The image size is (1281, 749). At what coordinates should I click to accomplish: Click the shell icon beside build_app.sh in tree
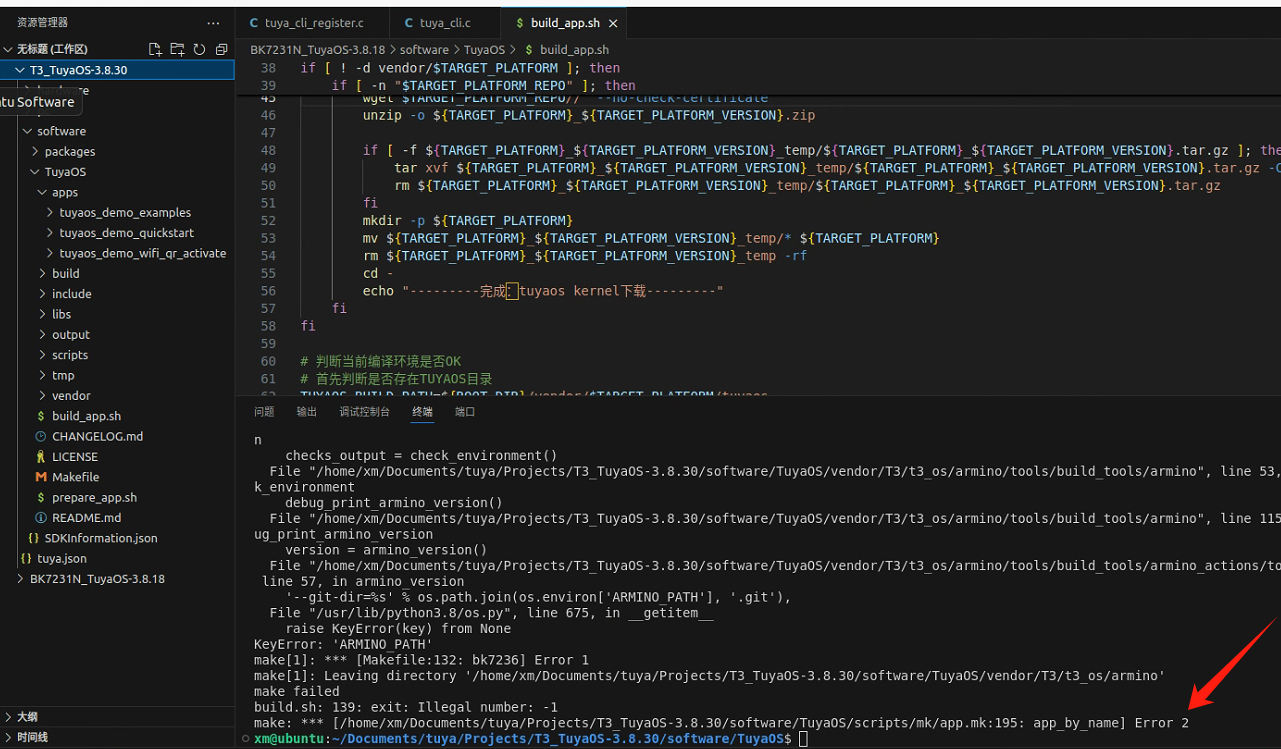click(x=41, y=416)
